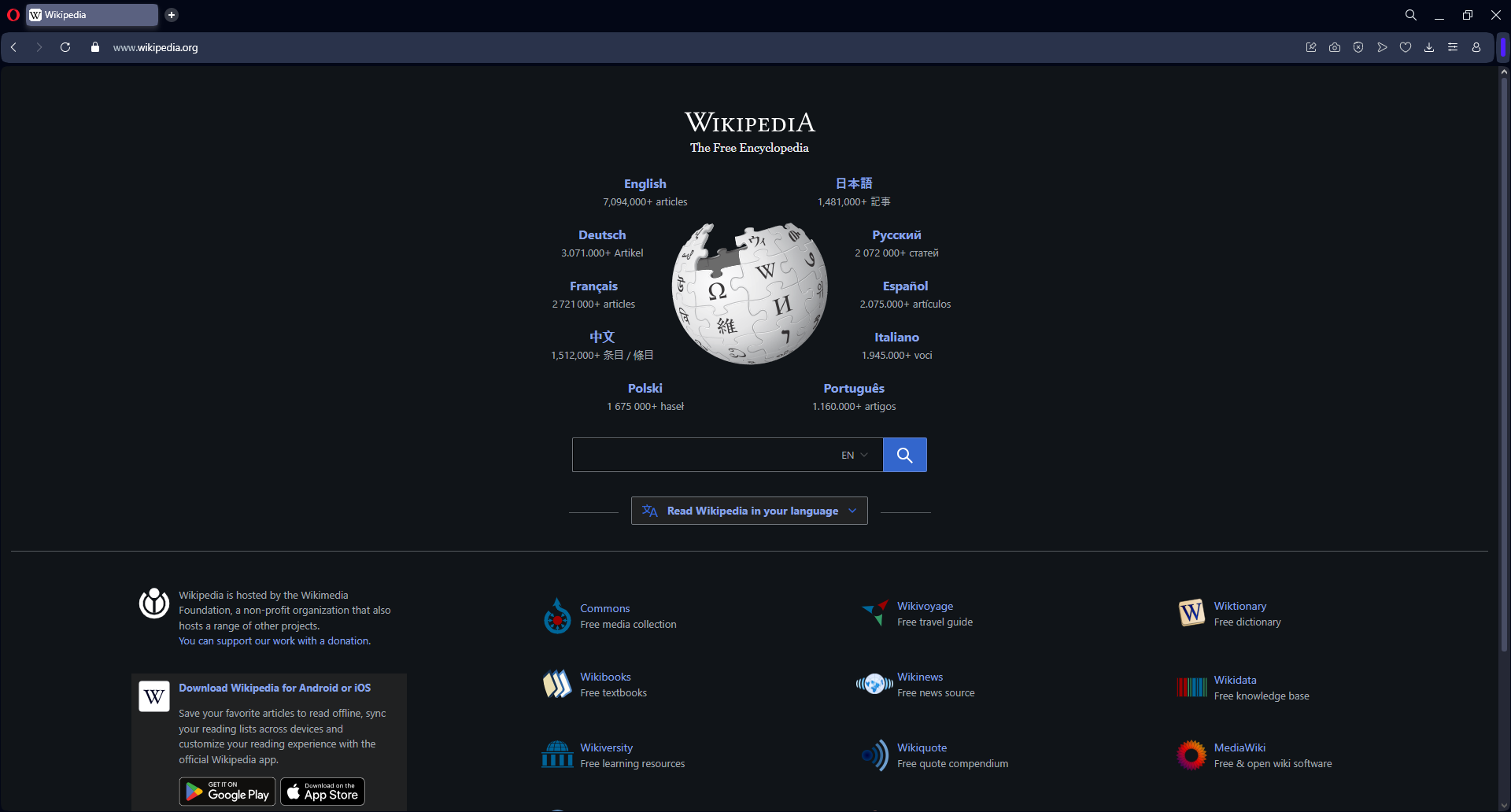The height and width of the screenshot is (812, 1511).
Task: Open Japanese 日本語 Wikipedia
Action: pos(854,183)
